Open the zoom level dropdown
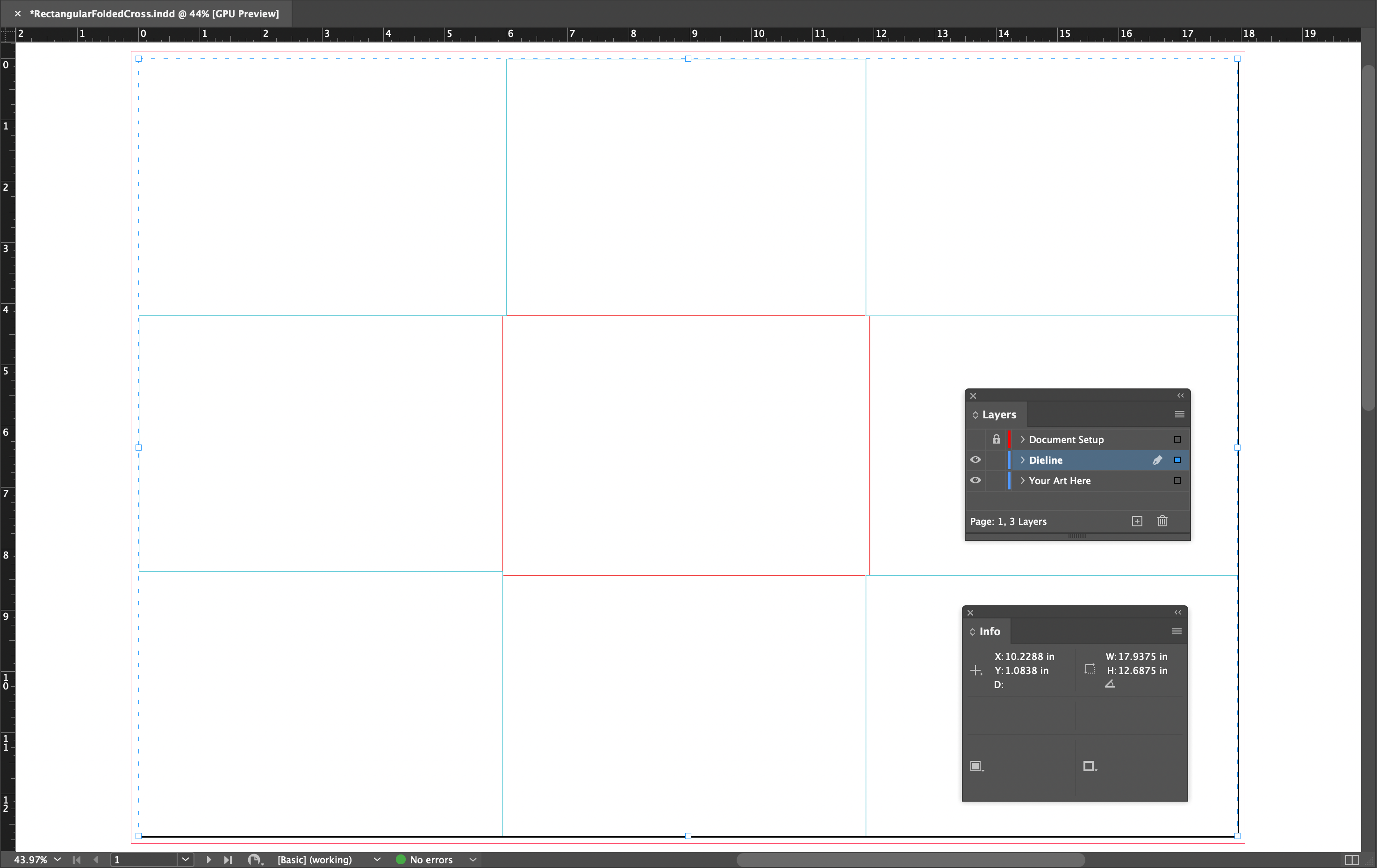 coord(57,860)
